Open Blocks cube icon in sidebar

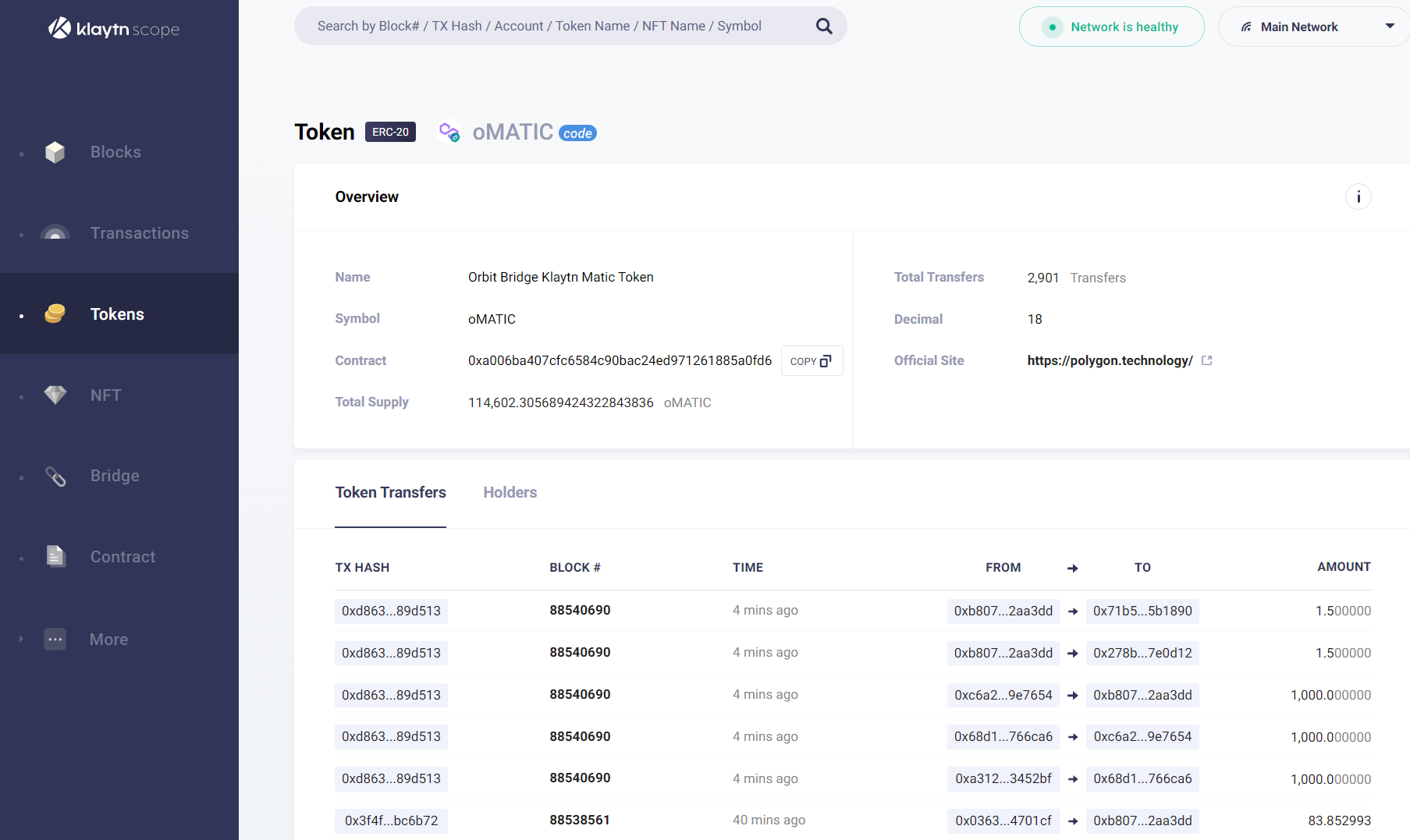(x=55, y=152)
